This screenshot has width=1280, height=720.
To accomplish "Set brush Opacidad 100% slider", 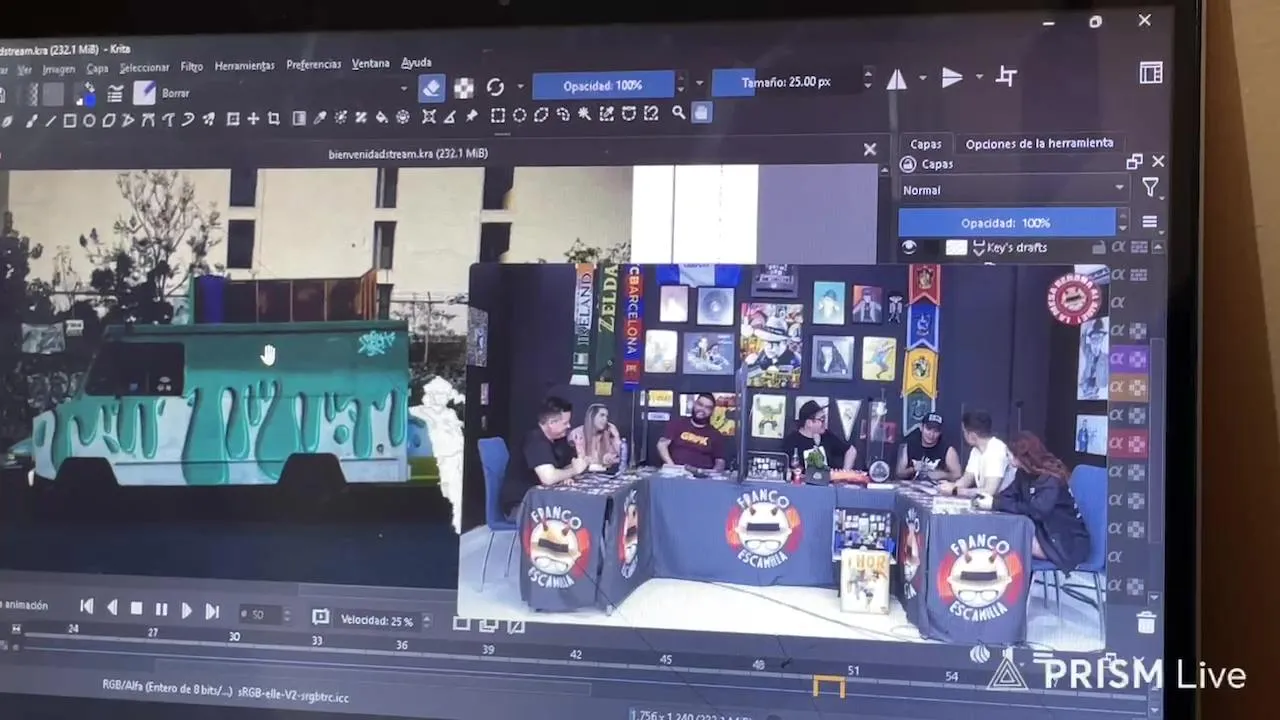I will [603, 85].
